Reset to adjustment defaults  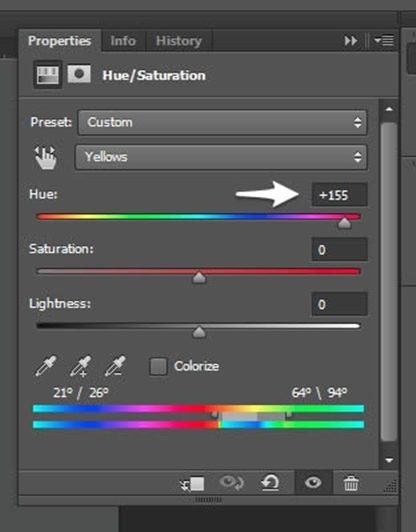pos(270,482)
